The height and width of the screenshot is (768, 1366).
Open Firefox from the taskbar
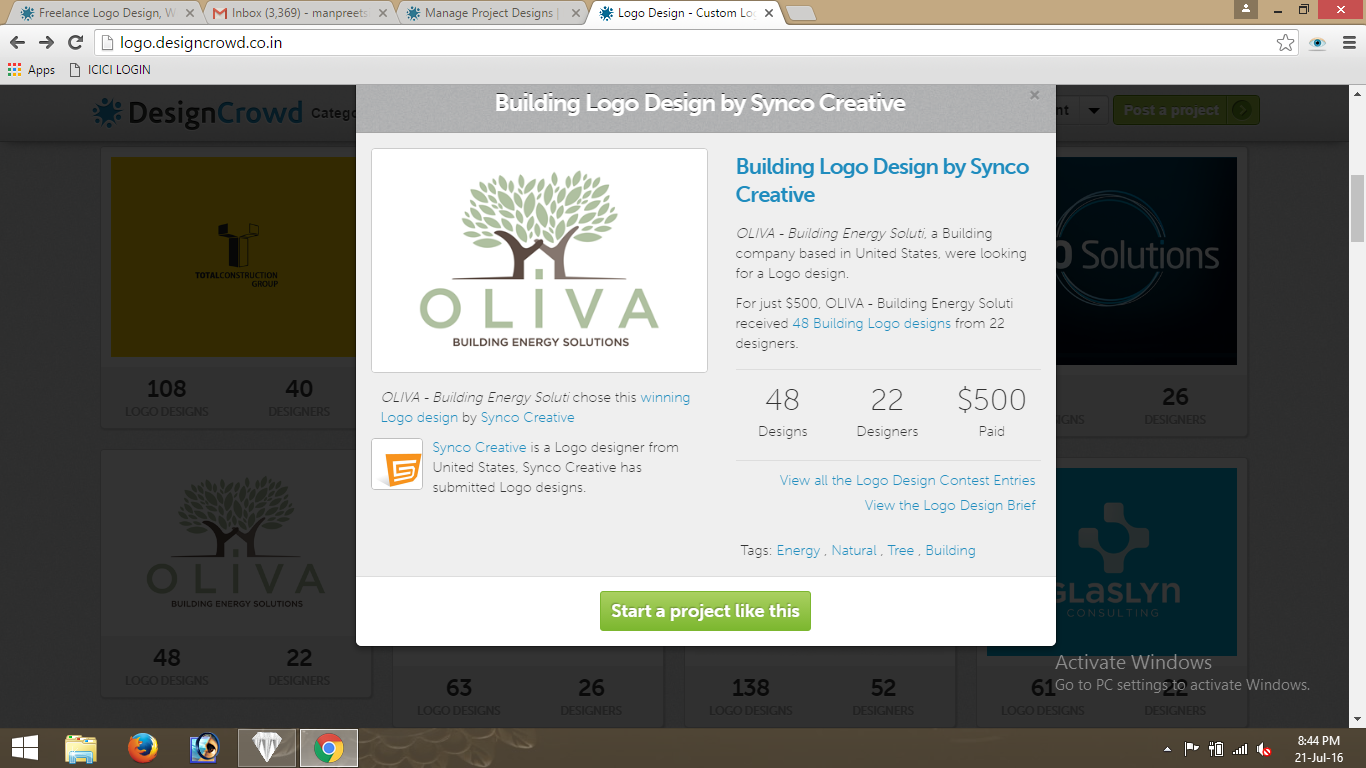143,748
